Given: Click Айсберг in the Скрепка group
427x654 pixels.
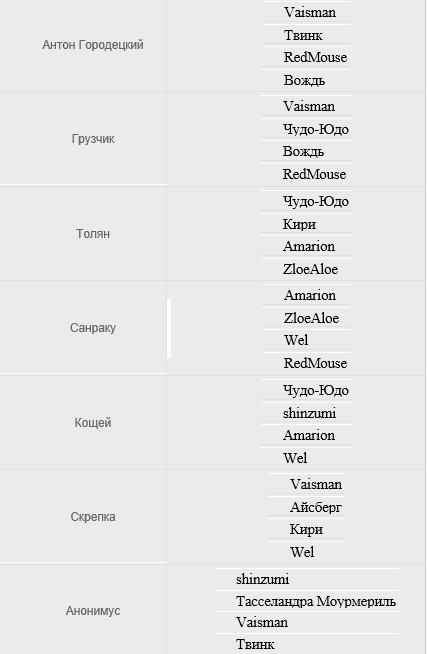Looking at the screenshot, I should [x=316, y=507].
